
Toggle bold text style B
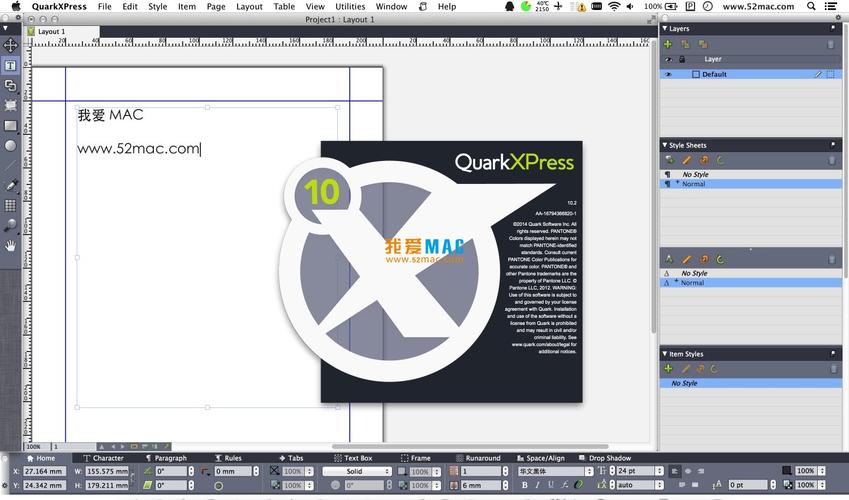(x=524, y=485)
